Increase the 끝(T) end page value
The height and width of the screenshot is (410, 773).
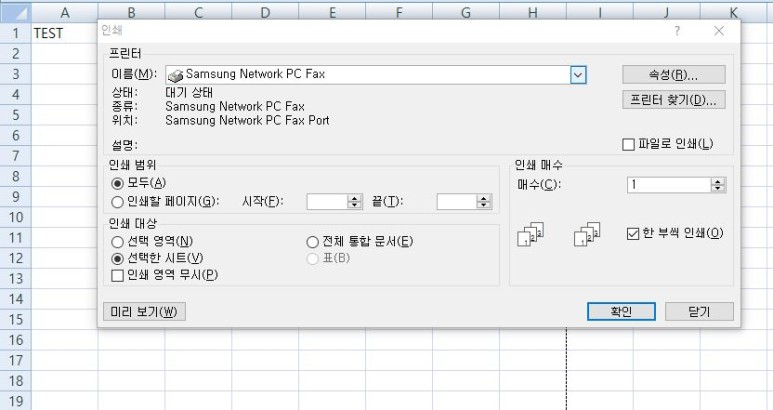pos(484,198)
